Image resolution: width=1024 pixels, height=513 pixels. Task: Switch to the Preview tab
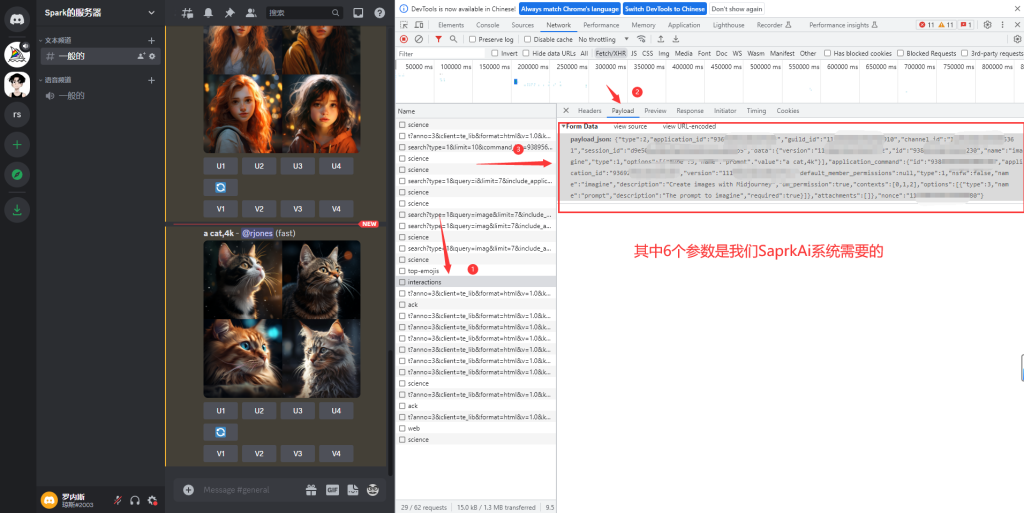click(655, 111)
